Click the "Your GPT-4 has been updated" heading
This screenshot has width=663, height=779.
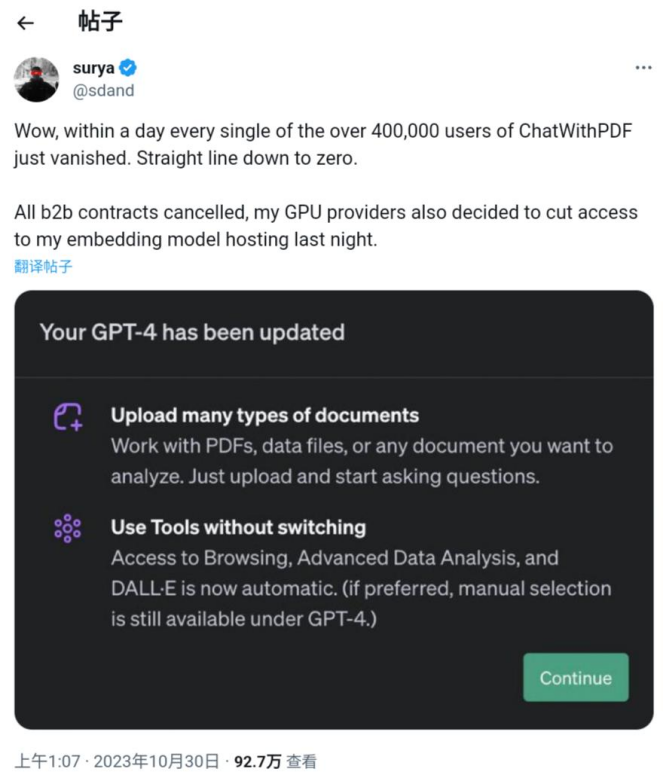pos(192,332)
